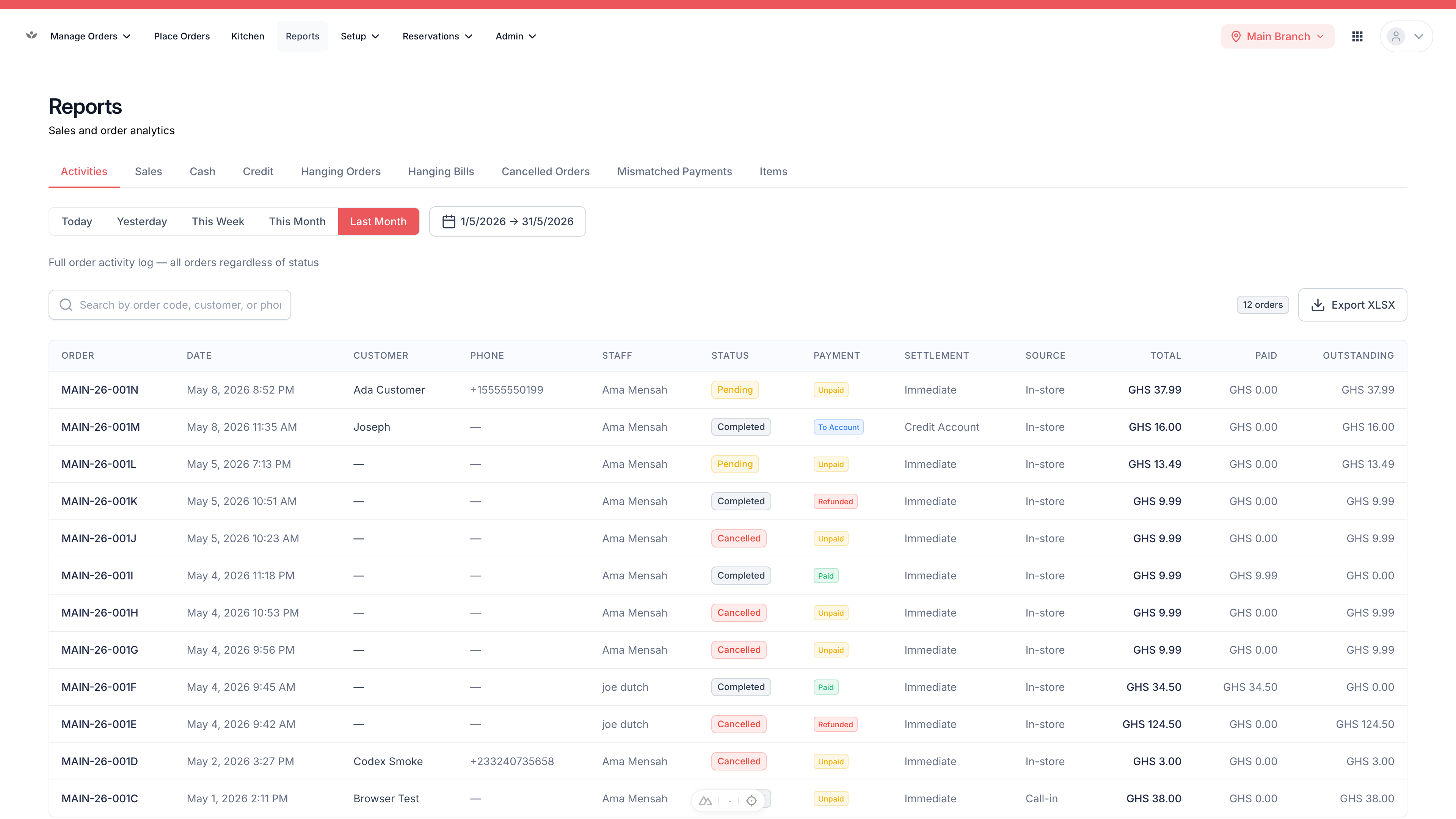The image size is (1456, 819).
Task: Click the Refunded badge for MAIN-26-001K
Action: [835, 501]
